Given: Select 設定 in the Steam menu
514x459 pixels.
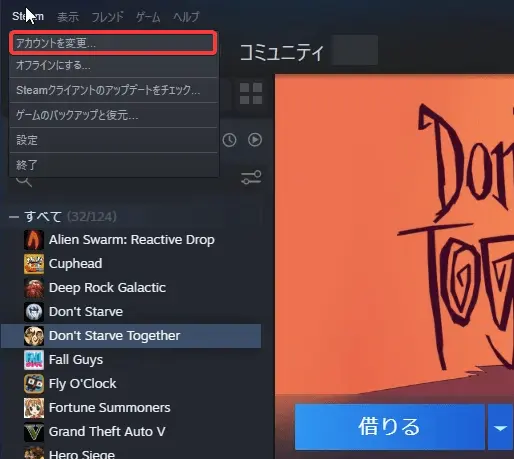Looking at the screenshot, I should pos(113,140).
